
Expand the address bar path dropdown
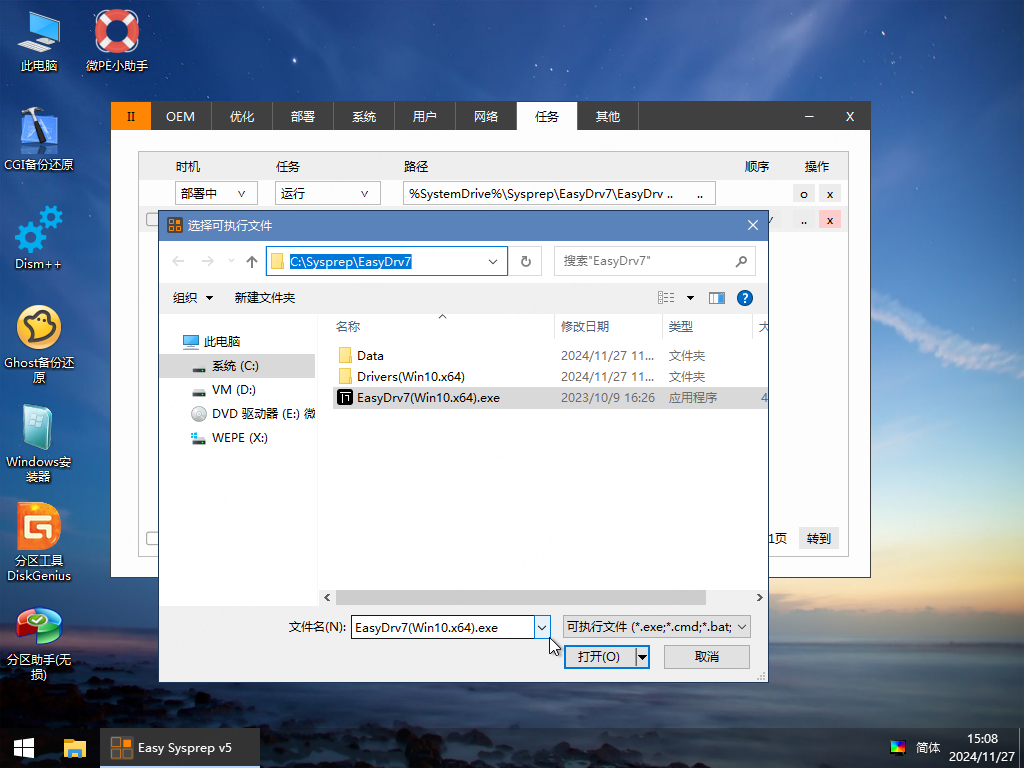tap(492, 261)
